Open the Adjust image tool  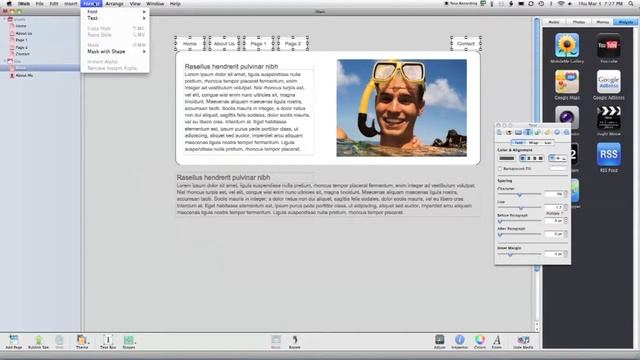click(440, 341)
